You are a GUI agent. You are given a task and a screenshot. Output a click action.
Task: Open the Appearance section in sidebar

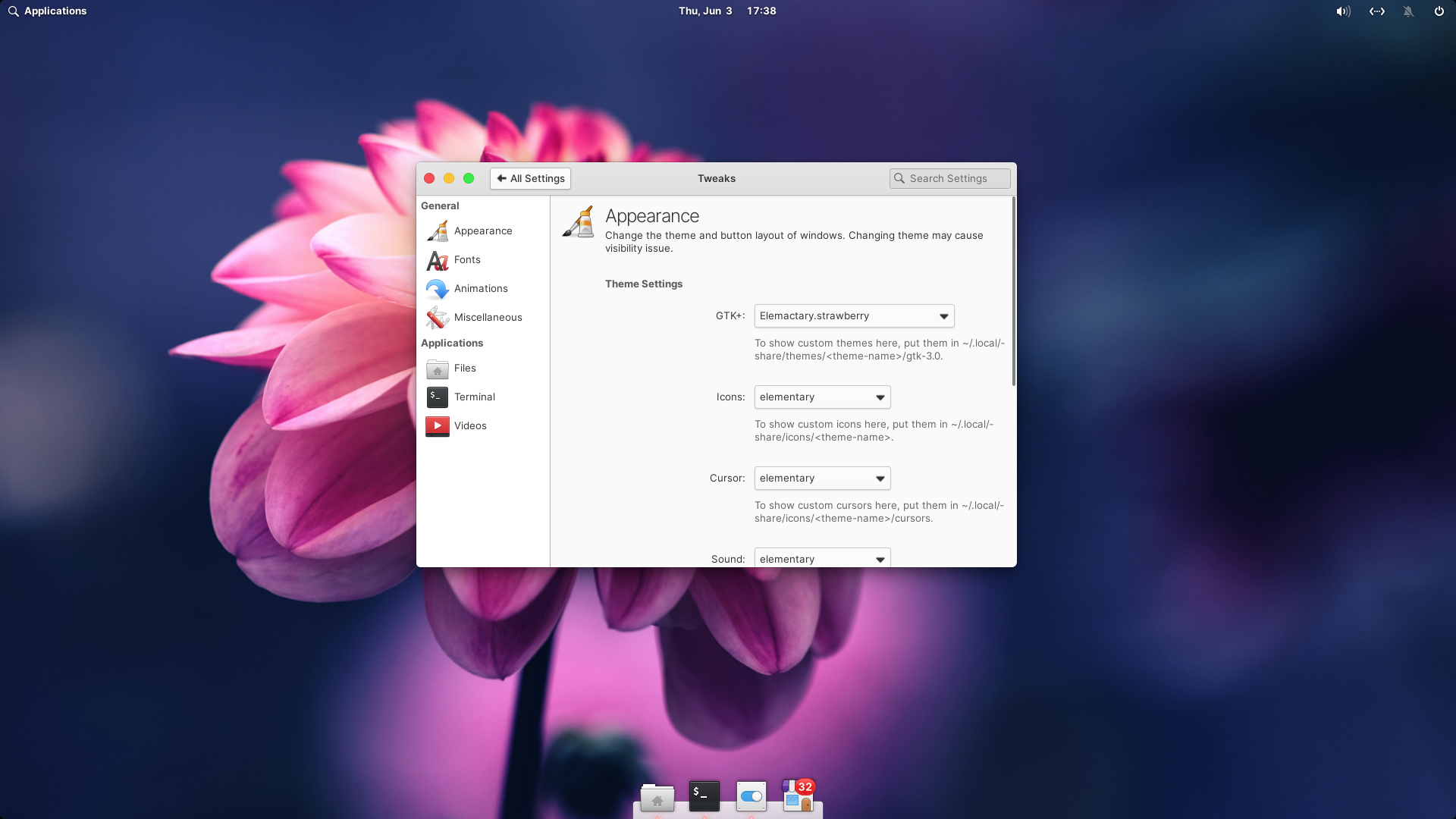(x=482, y=231)
